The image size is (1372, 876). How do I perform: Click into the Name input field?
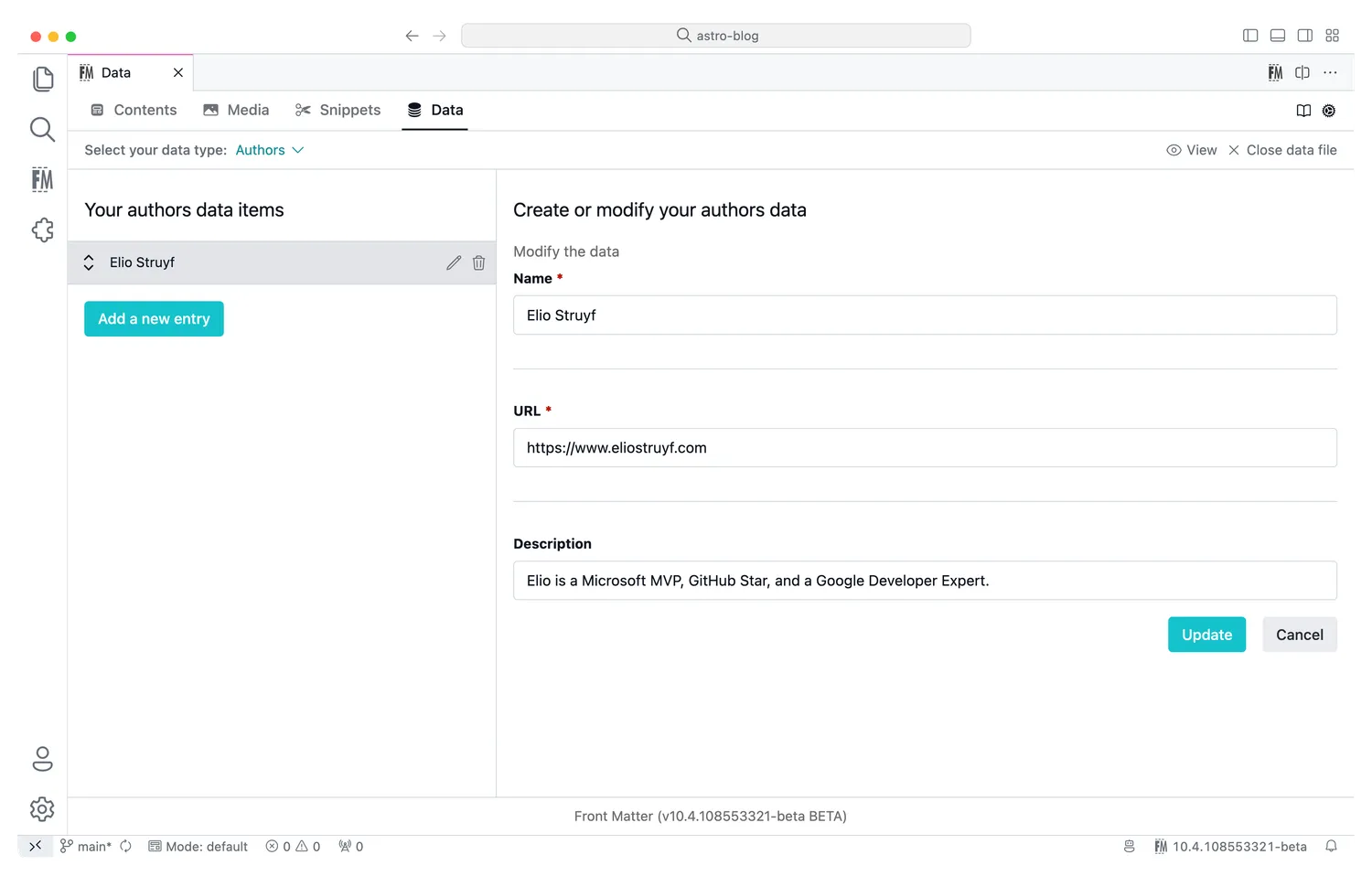point(925,315)
